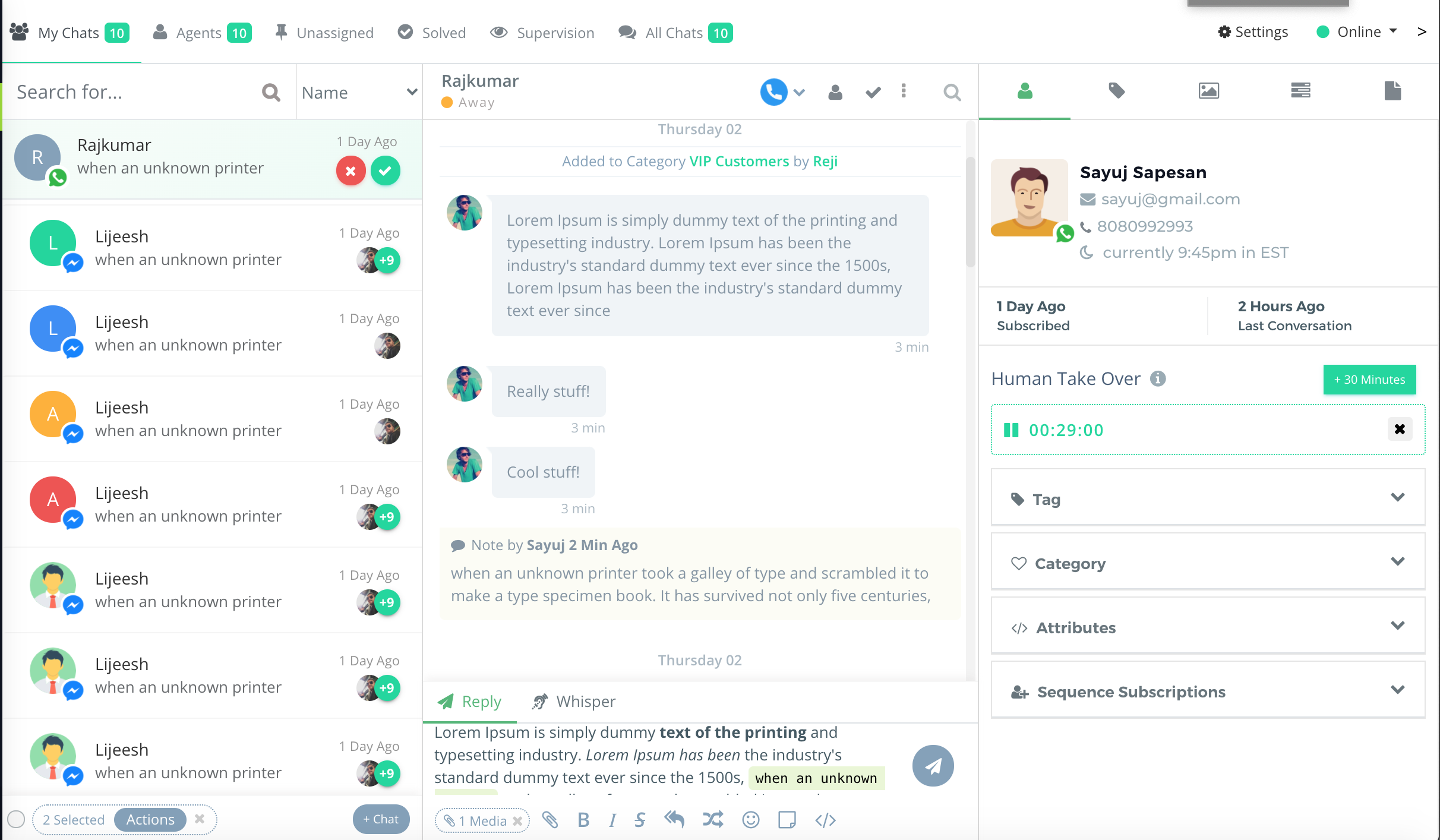The width and height of the screenshot is (1440, 840).
Task: Click the emoji smiley icon in editor toolbar
Action: pyautogui.click(x=751, y=820)
